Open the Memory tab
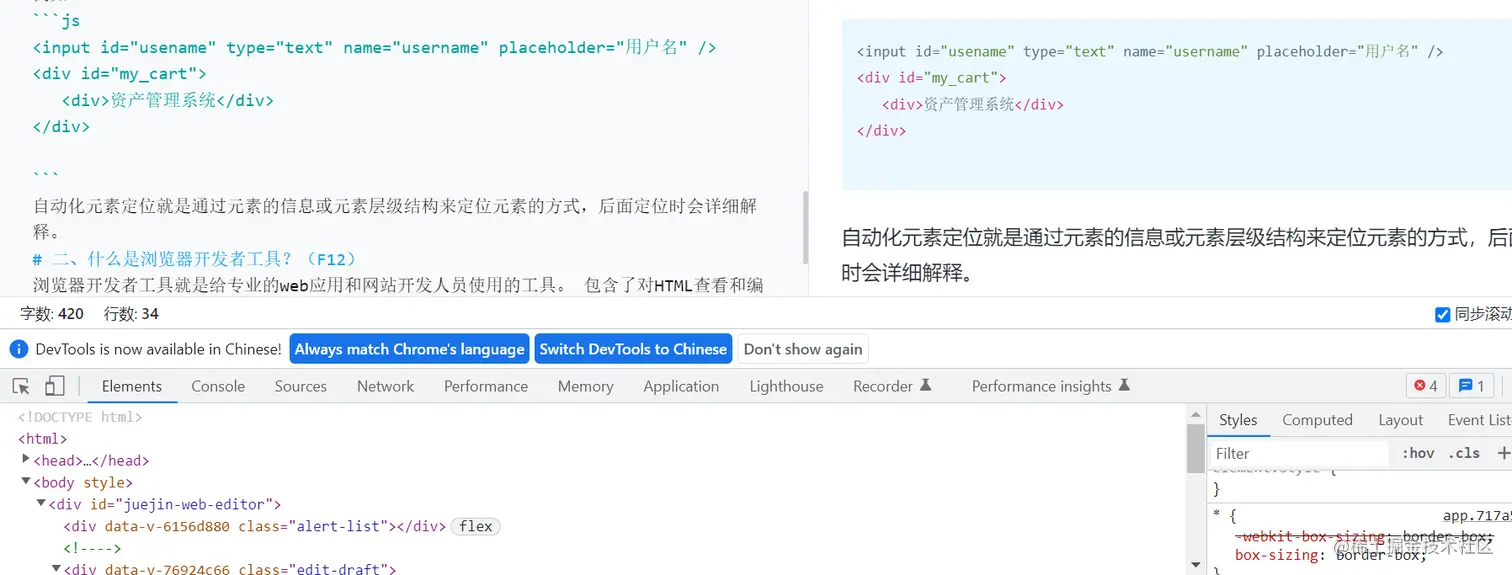Viewport: 1512px width, 575px height. coord(586,386)
